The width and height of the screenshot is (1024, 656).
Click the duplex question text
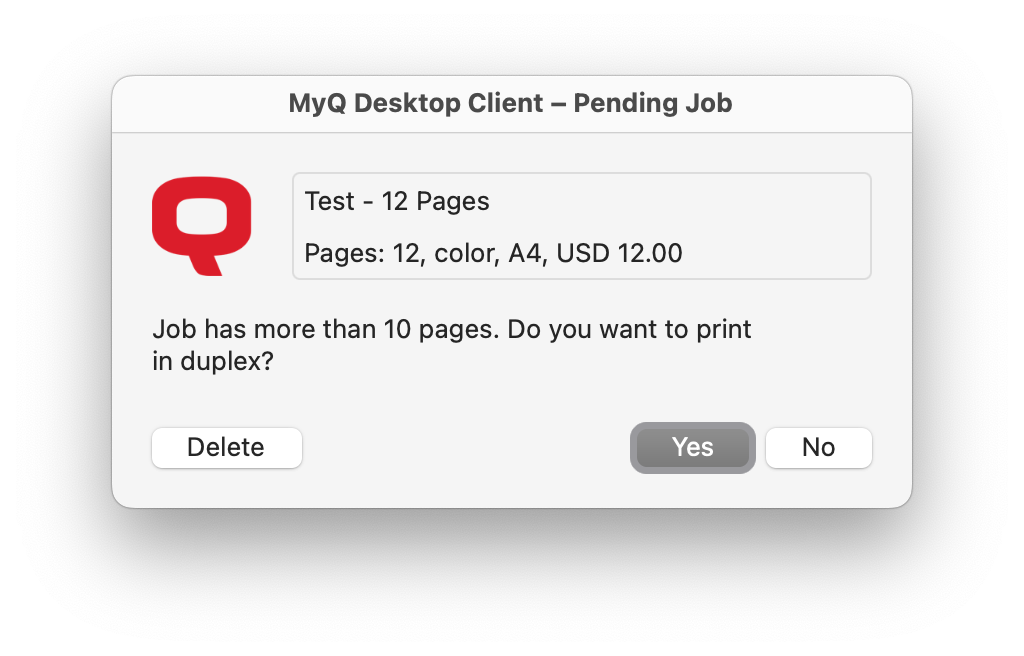coord(452,343)
